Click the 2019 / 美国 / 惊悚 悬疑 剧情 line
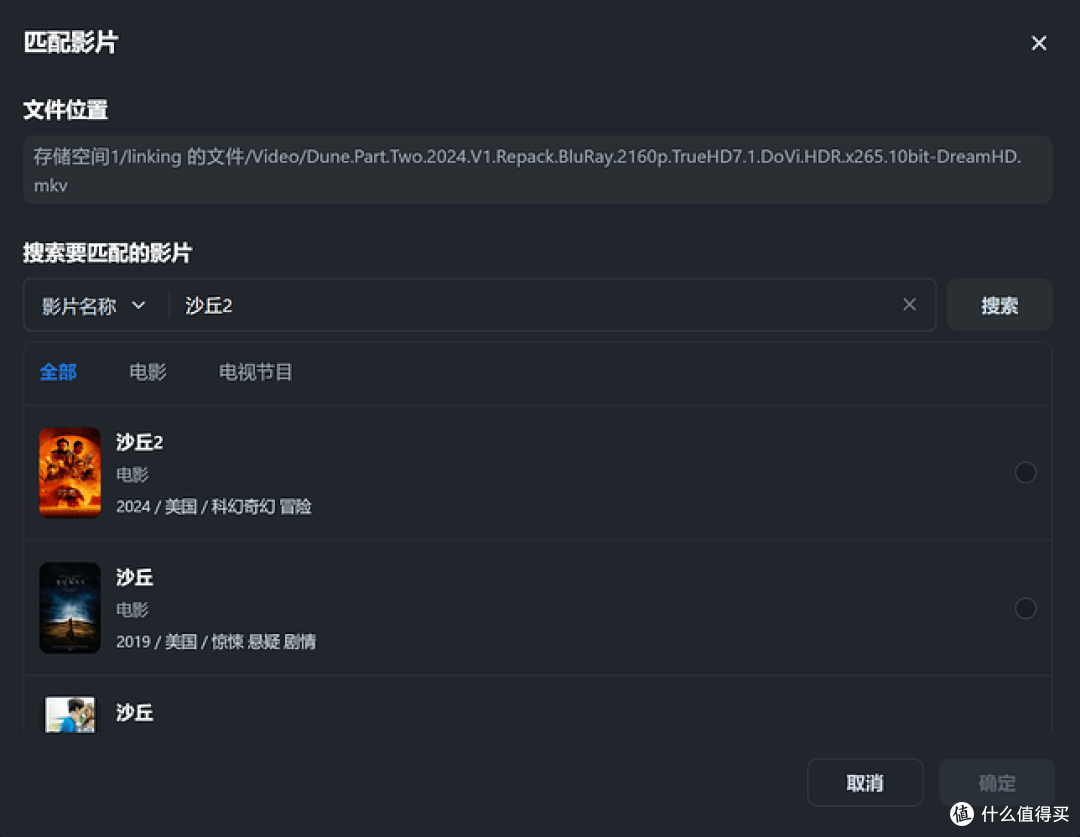 tap(216, 642)
